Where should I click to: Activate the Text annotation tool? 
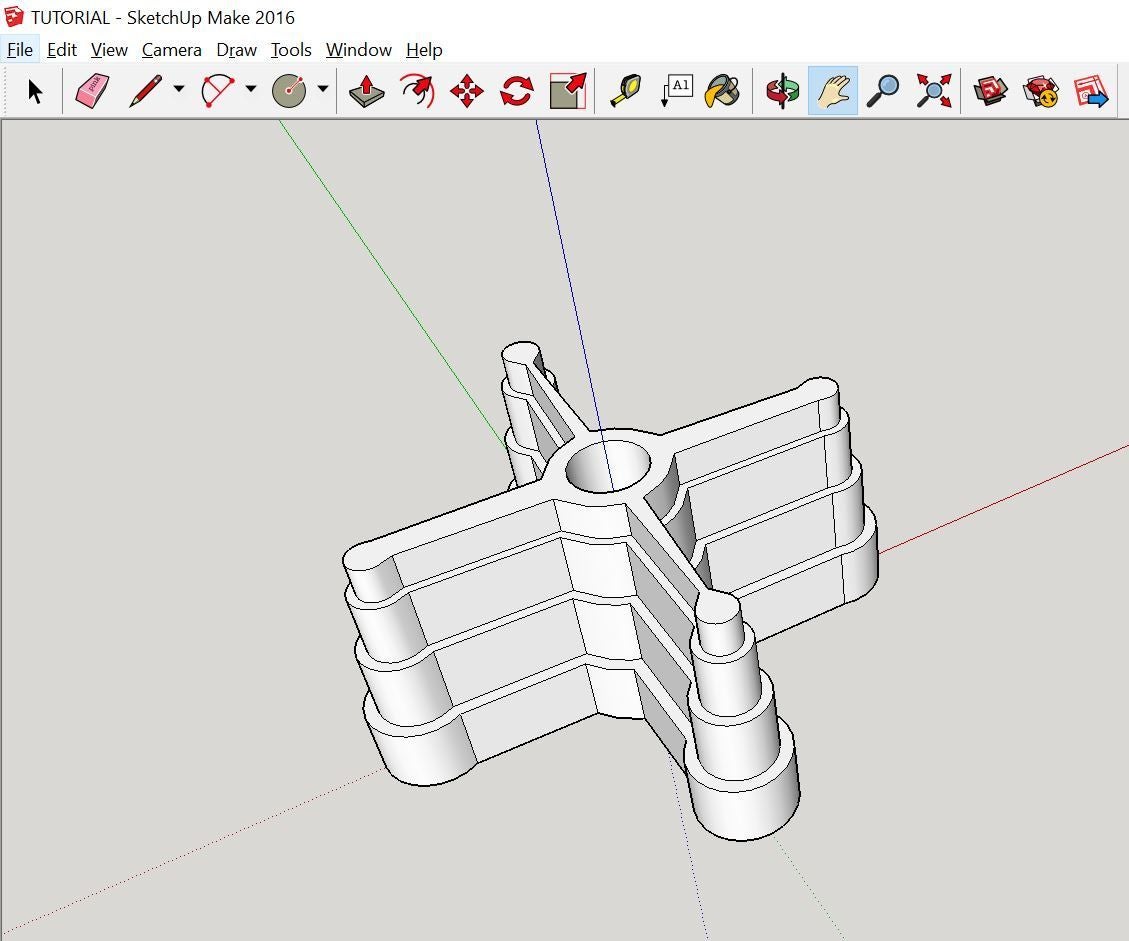[x=678, y=90]
